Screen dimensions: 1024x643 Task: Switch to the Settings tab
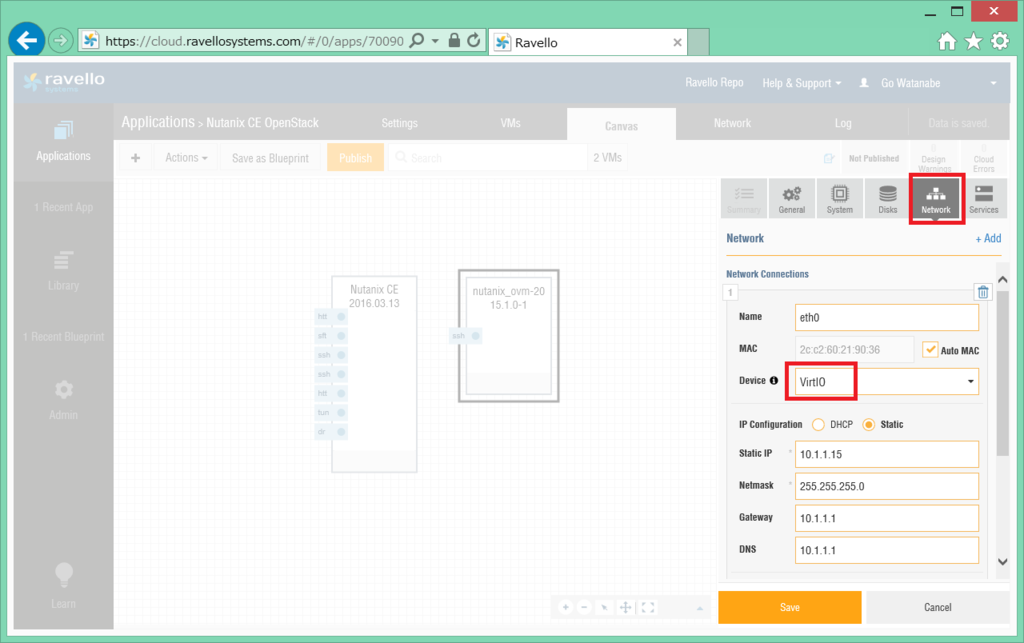[x=400, y=123]
